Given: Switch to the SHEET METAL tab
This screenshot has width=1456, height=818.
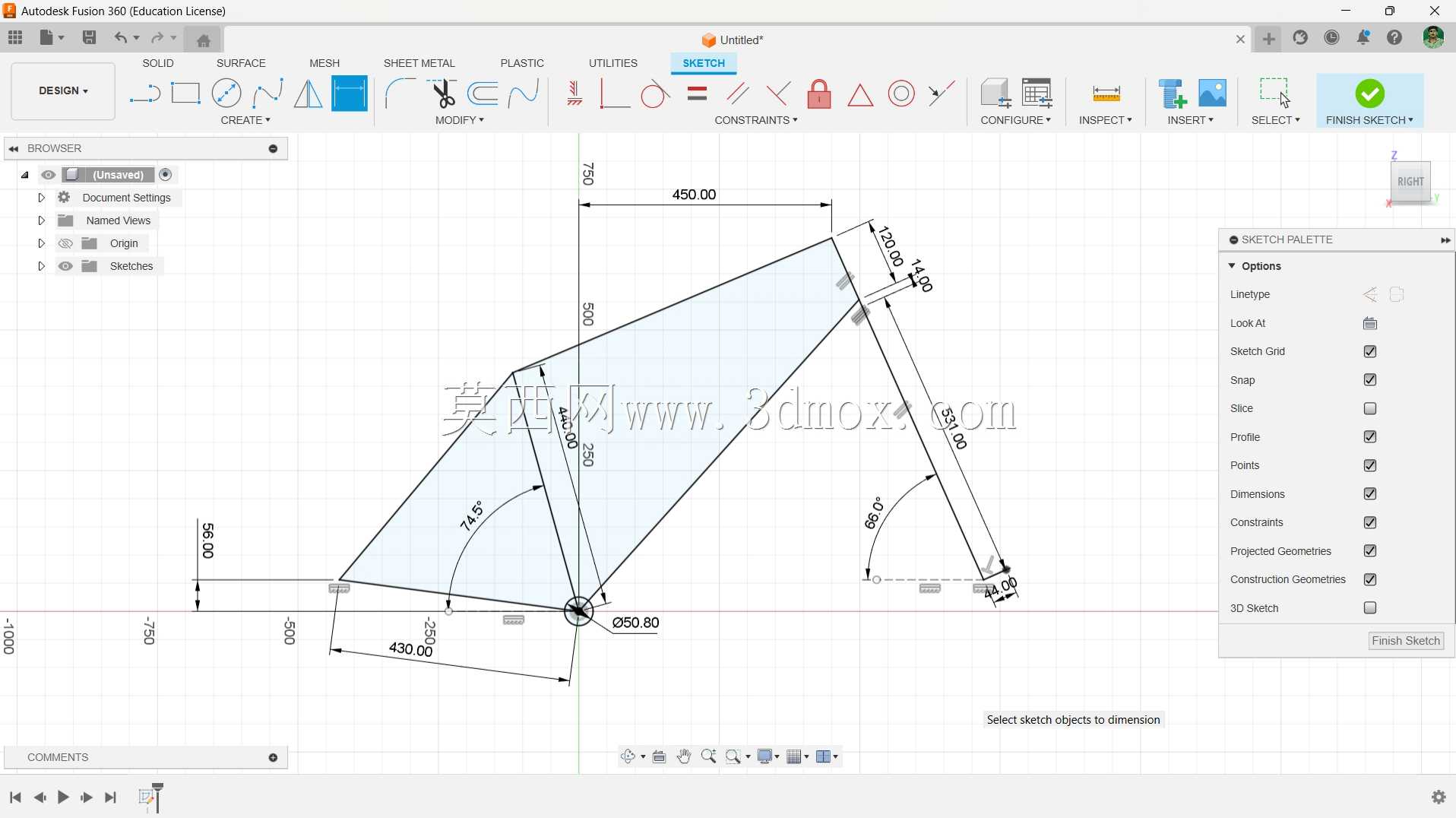Looking at the screenshot, I should (419, 63).
